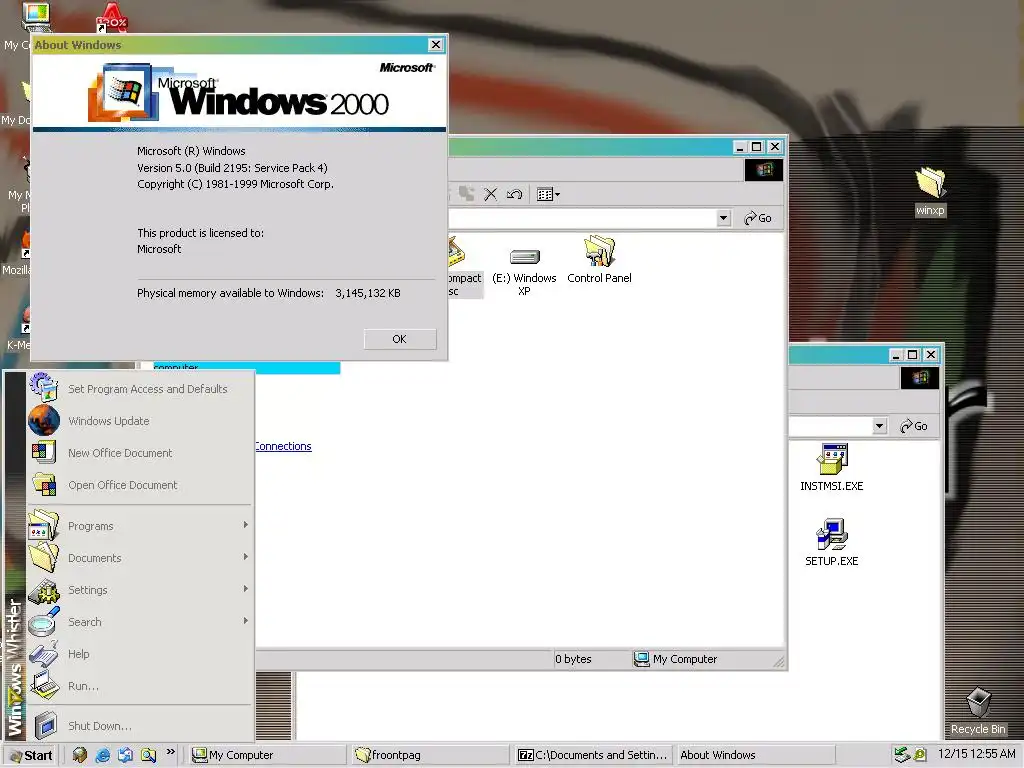
Task: Click Go button in My Computer window
Action: pyautogui.click(x=758, y=218)
